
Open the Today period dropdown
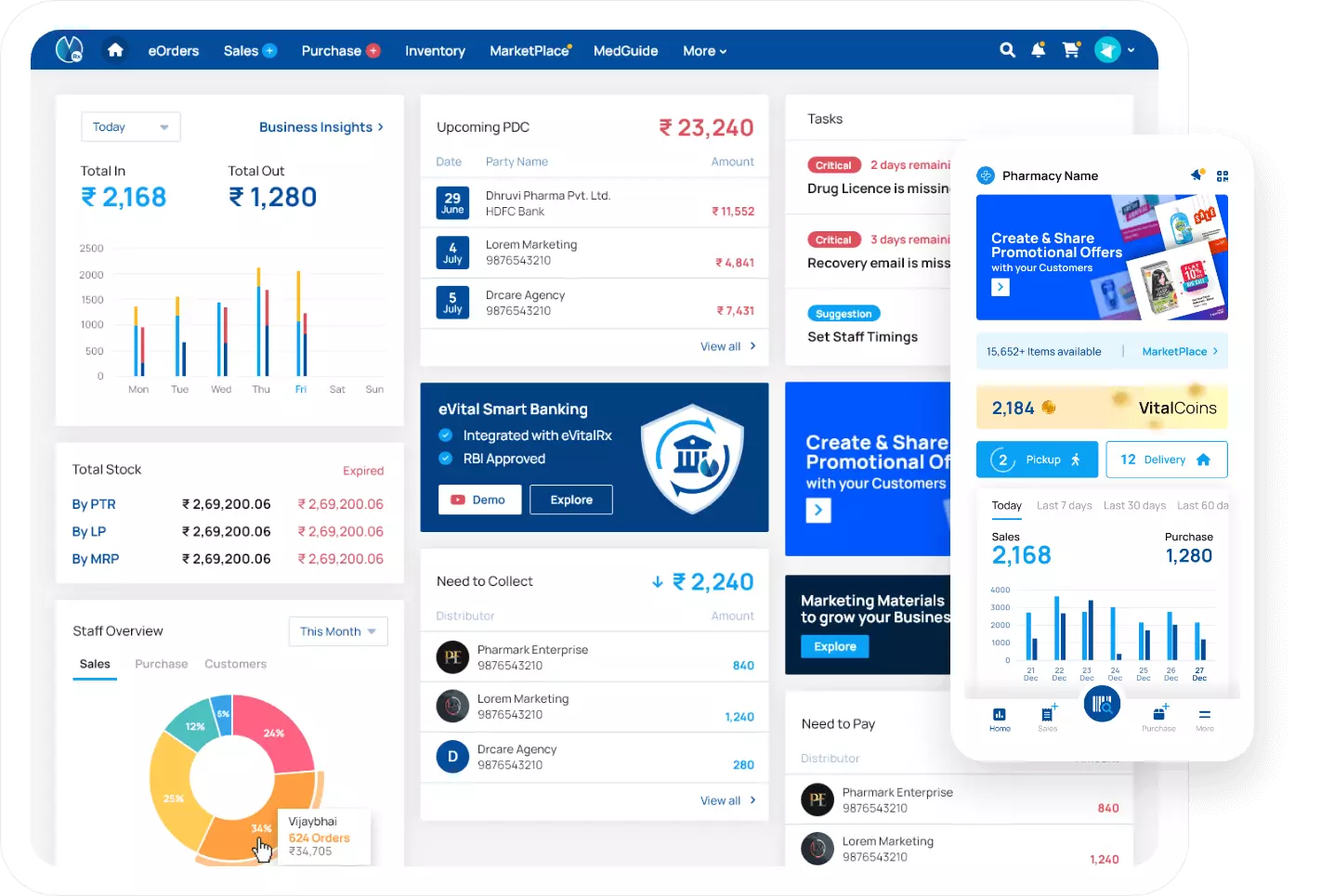click(131, 127)
